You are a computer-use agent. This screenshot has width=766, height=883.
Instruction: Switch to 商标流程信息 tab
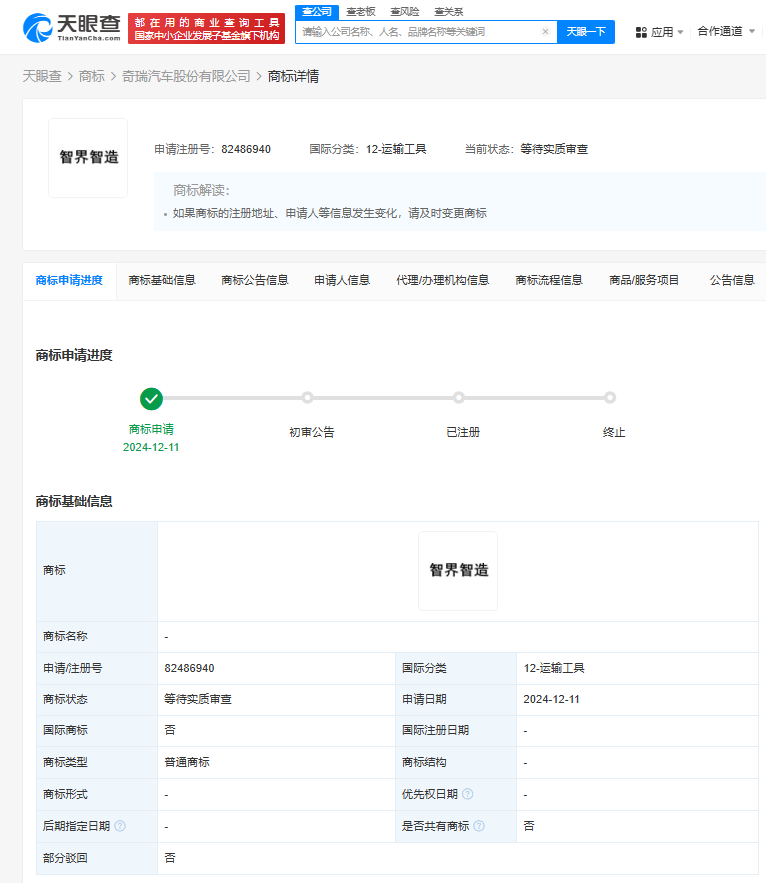pyautogui.click(x=549, y=280)
